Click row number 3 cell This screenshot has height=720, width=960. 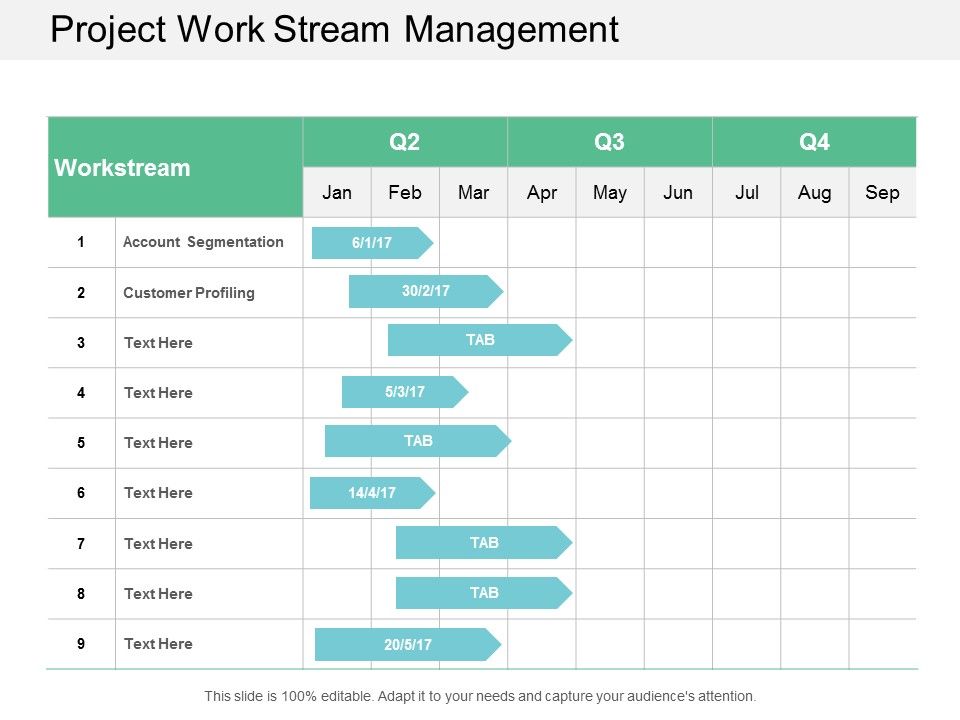click(x=81, y=343)
